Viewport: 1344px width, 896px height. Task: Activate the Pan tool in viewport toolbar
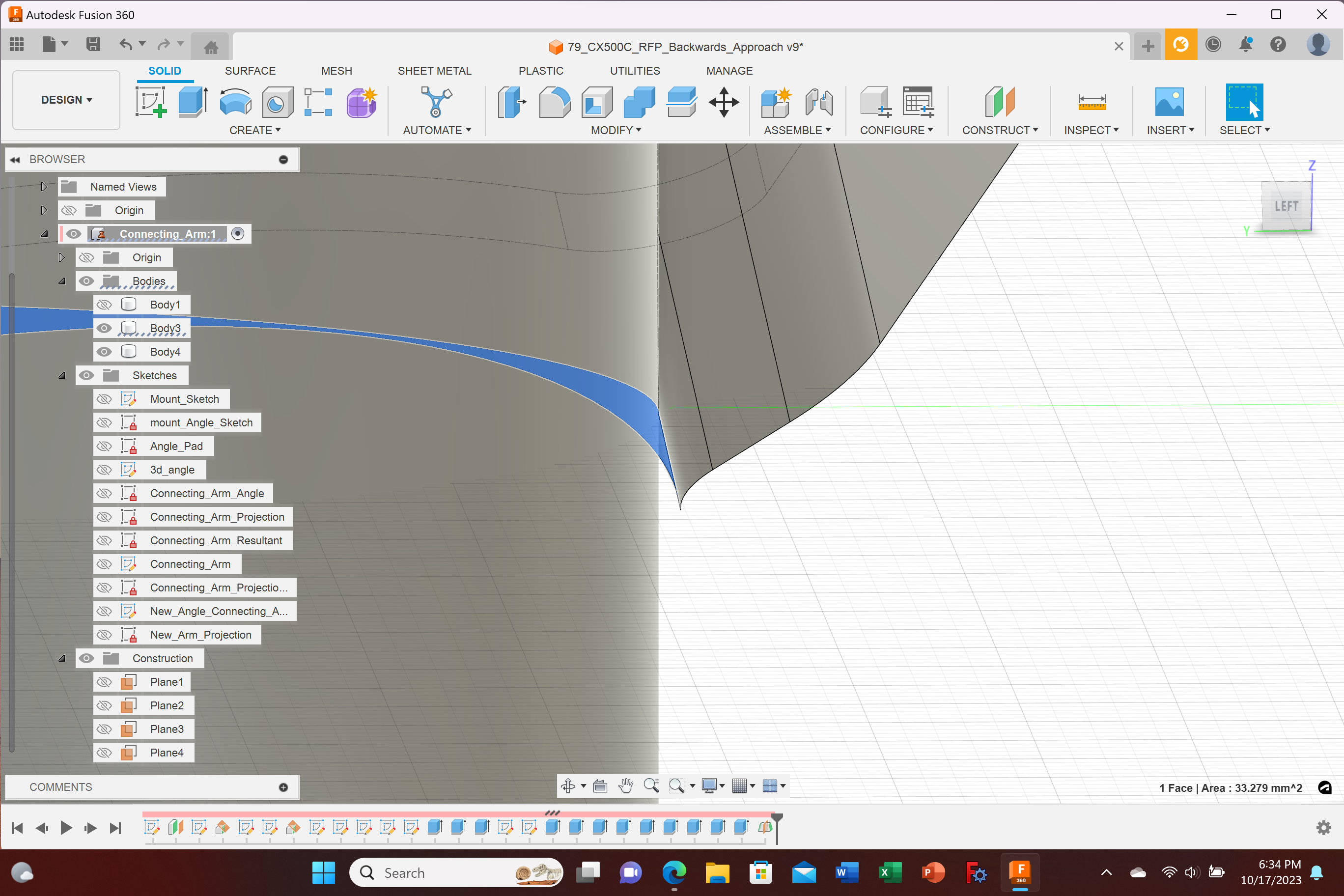click(625, 785)
